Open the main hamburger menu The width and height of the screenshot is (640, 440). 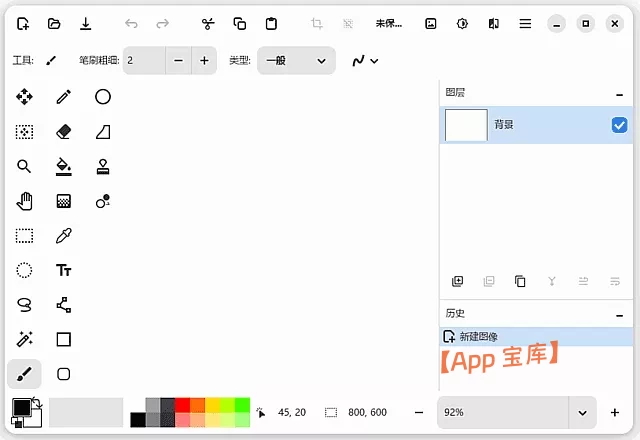[x=525, y=23]
